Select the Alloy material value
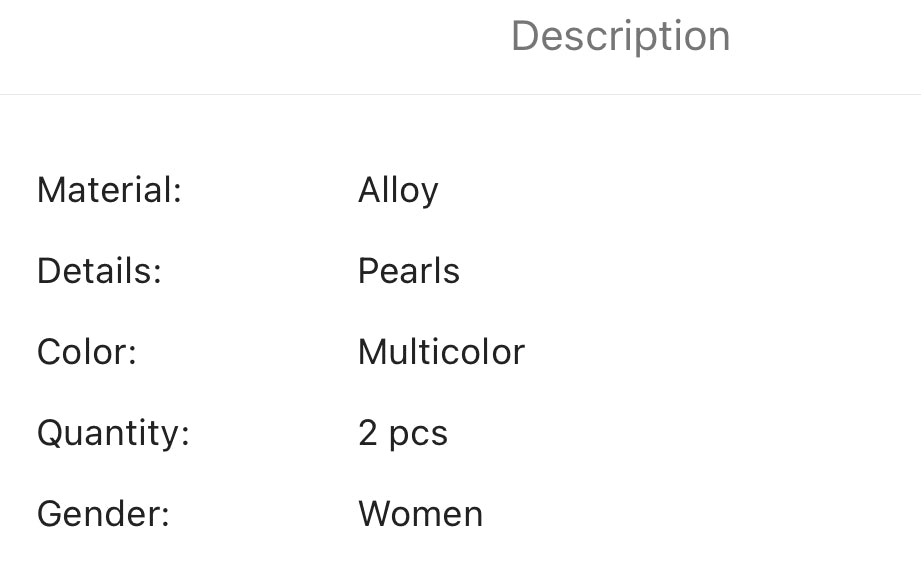This screenshot has width=921, height=562. tap(398, 191)
